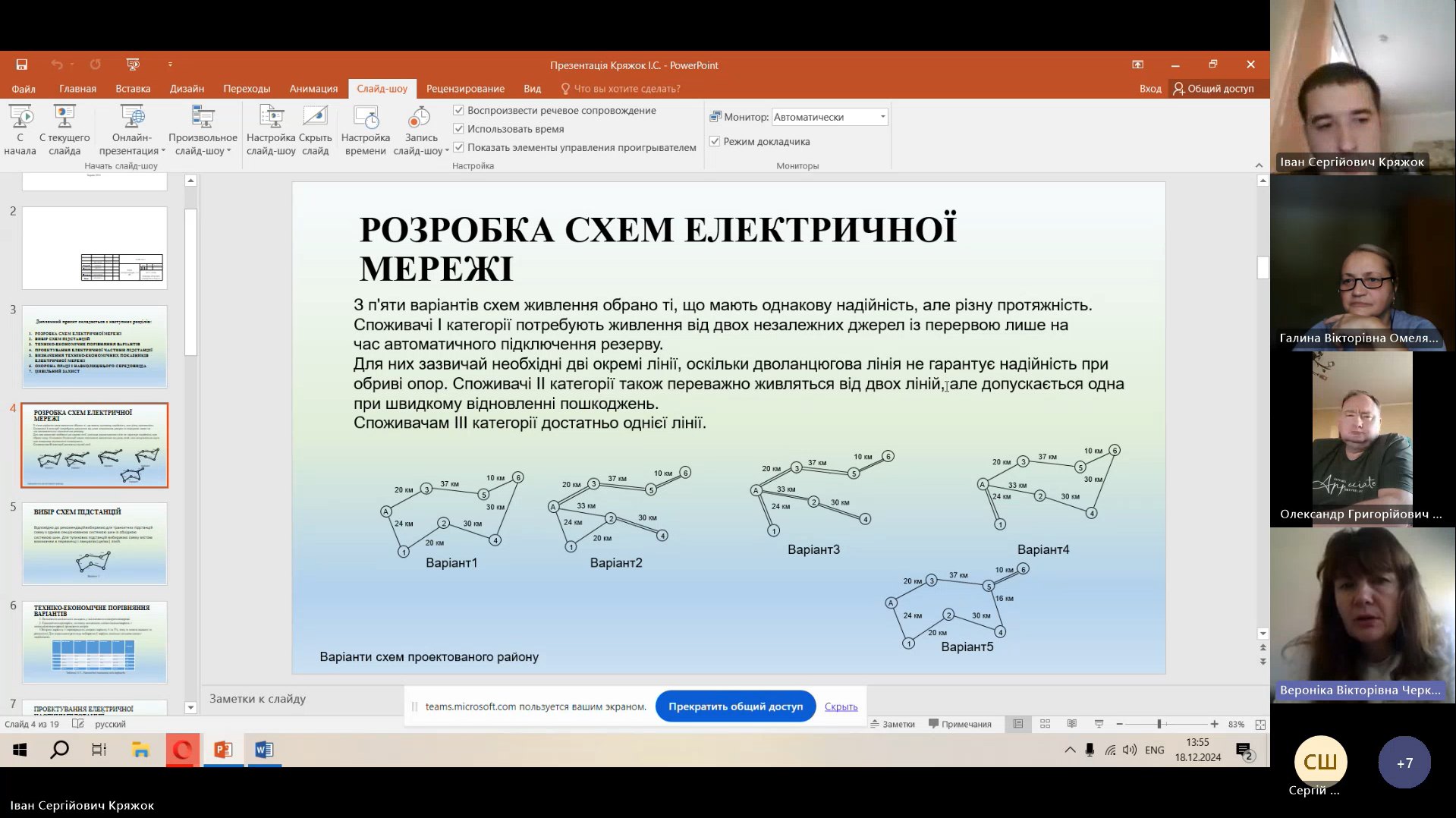Switch to slide sorter view
Image resolution: width=1456 pixels, height=818 pixels.
pyautogui.click(x=1045, y=725)
